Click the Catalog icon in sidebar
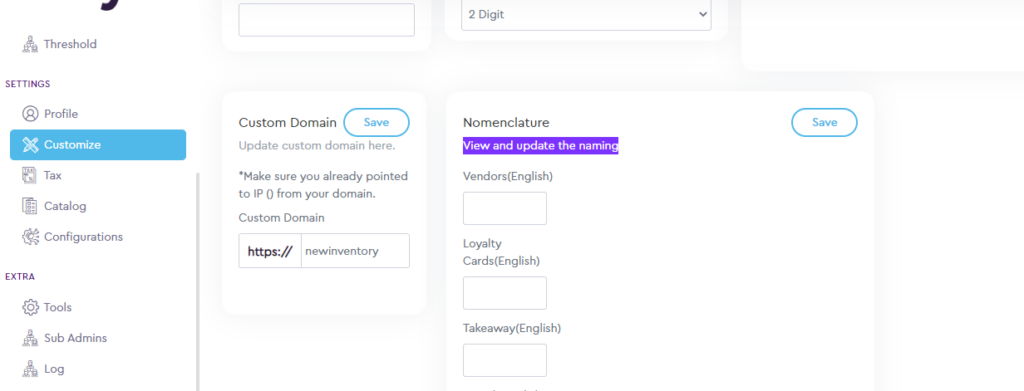The image size is (1024, 391). tap(30, 206)
